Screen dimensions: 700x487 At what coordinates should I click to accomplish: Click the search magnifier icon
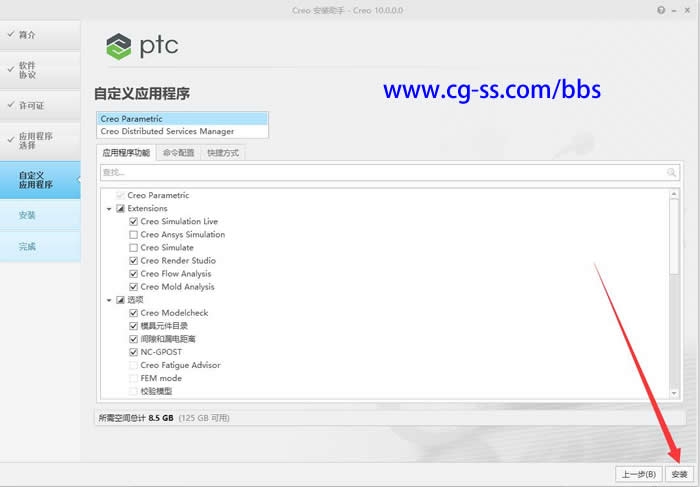(x=673, y=173)
